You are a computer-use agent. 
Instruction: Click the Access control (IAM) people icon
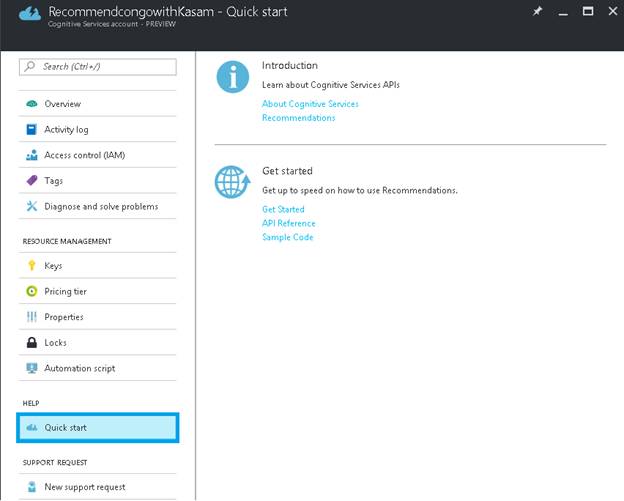[x=32, y=155]
